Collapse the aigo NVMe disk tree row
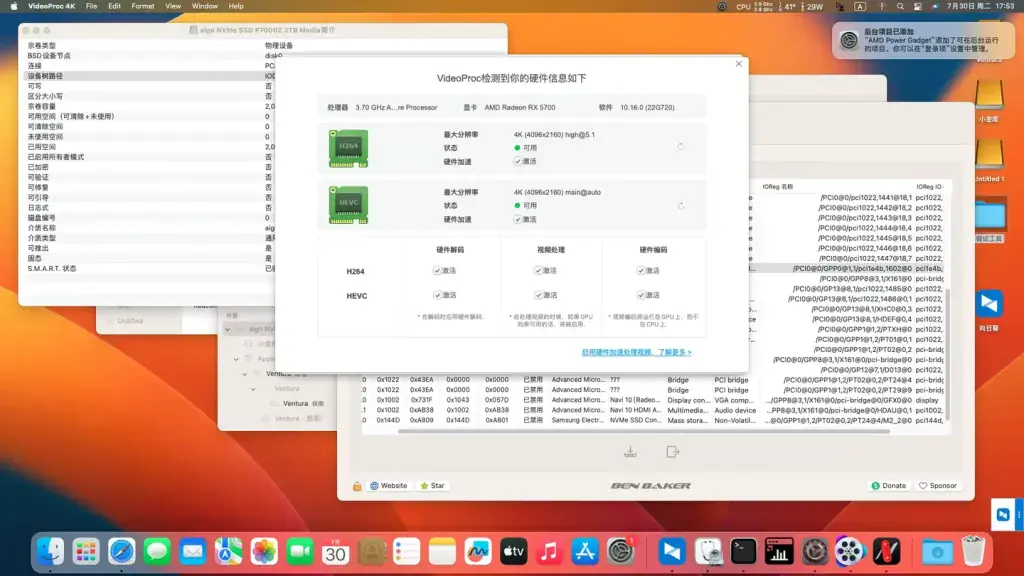Viewport: 1024px width, 576px height. click(228, 329)
